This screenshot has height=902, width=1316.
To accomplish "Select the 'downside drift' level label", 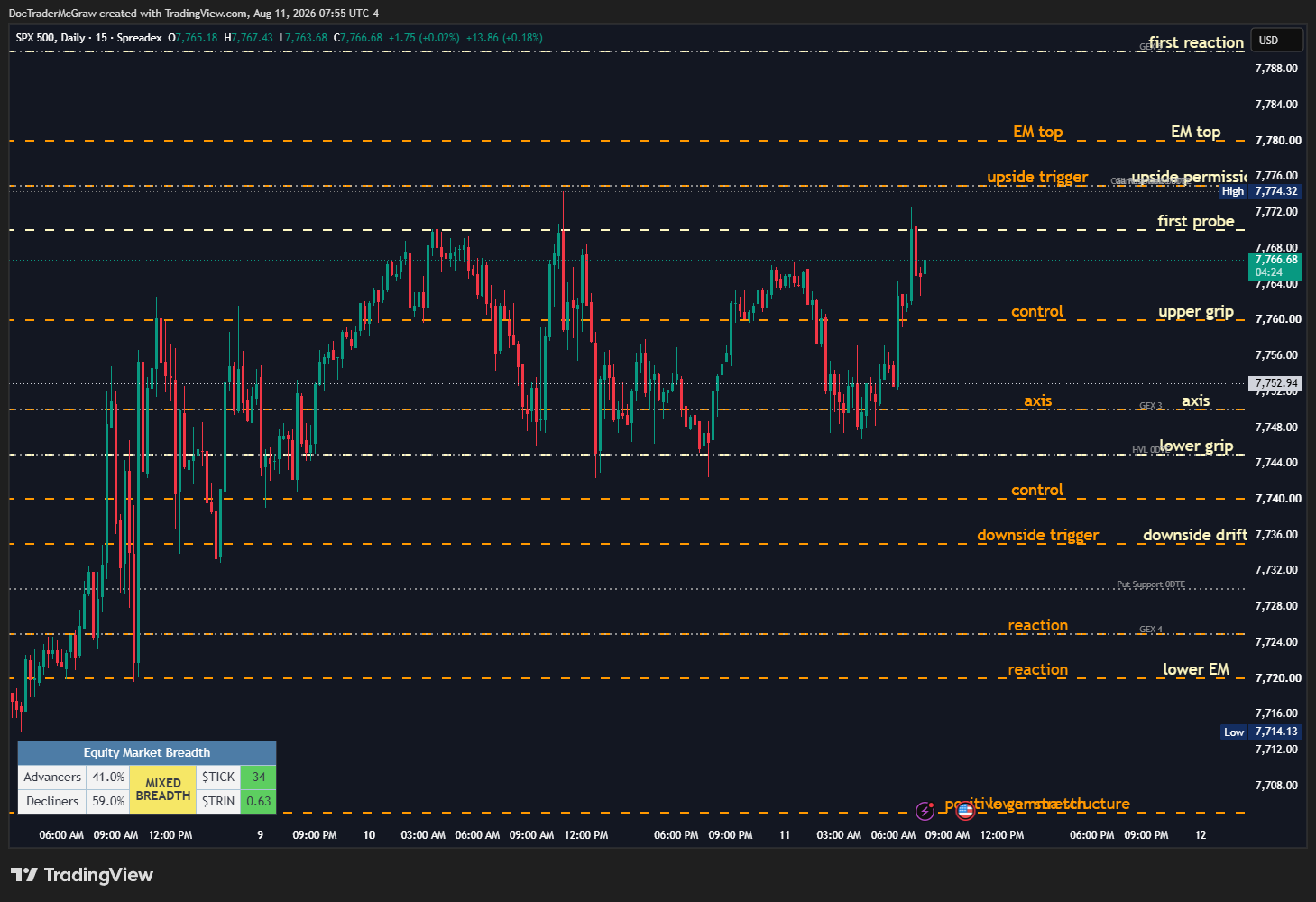I will [1195, 535].
